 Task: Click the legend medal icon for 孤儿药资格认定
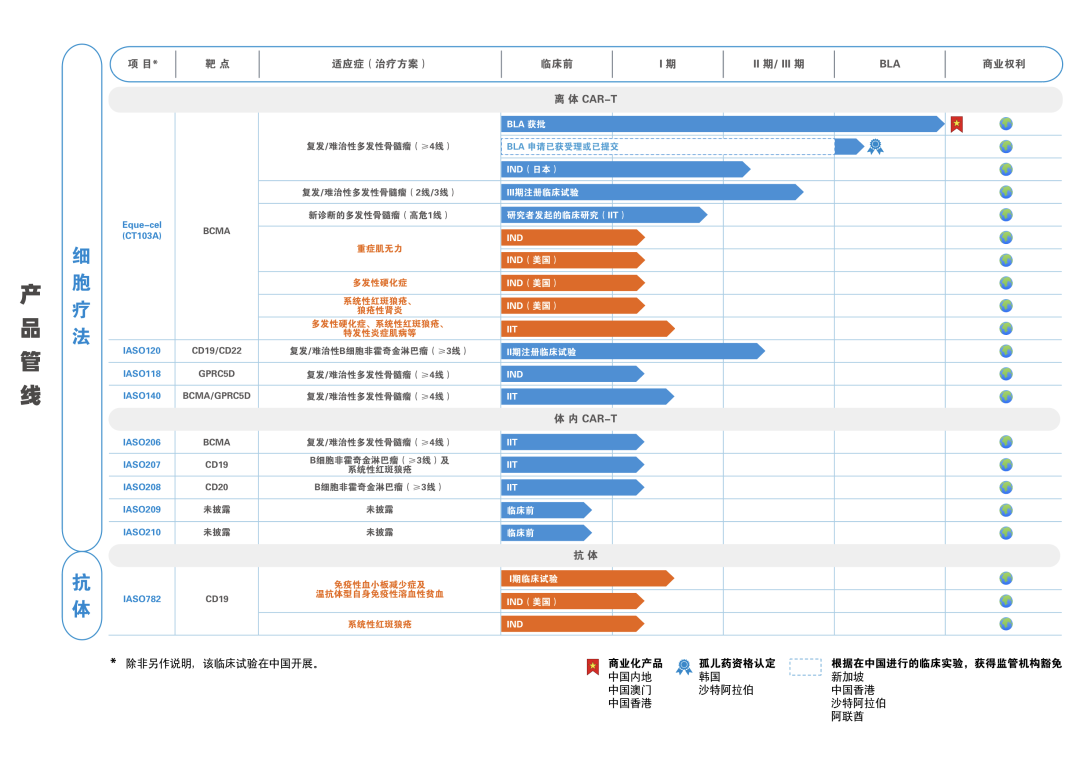click(x=684, y=667)
